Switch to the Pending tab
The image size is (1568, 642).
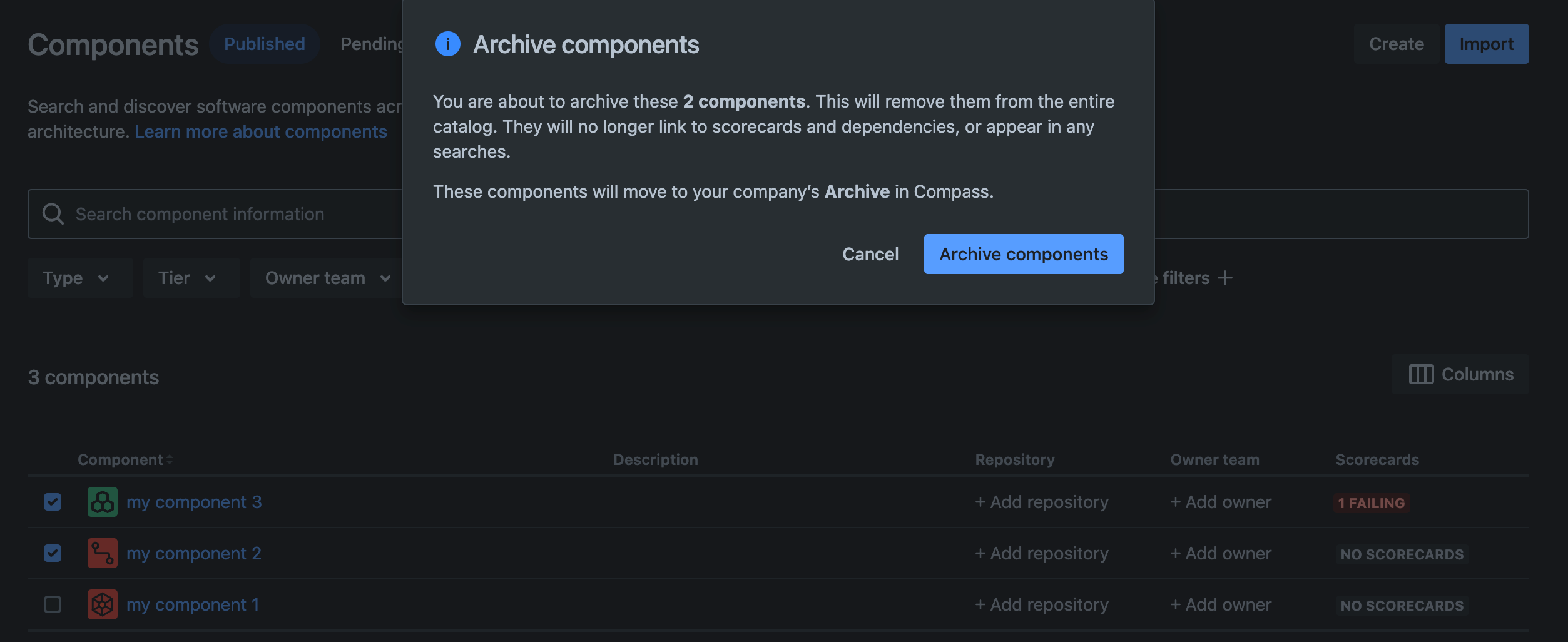372,44
